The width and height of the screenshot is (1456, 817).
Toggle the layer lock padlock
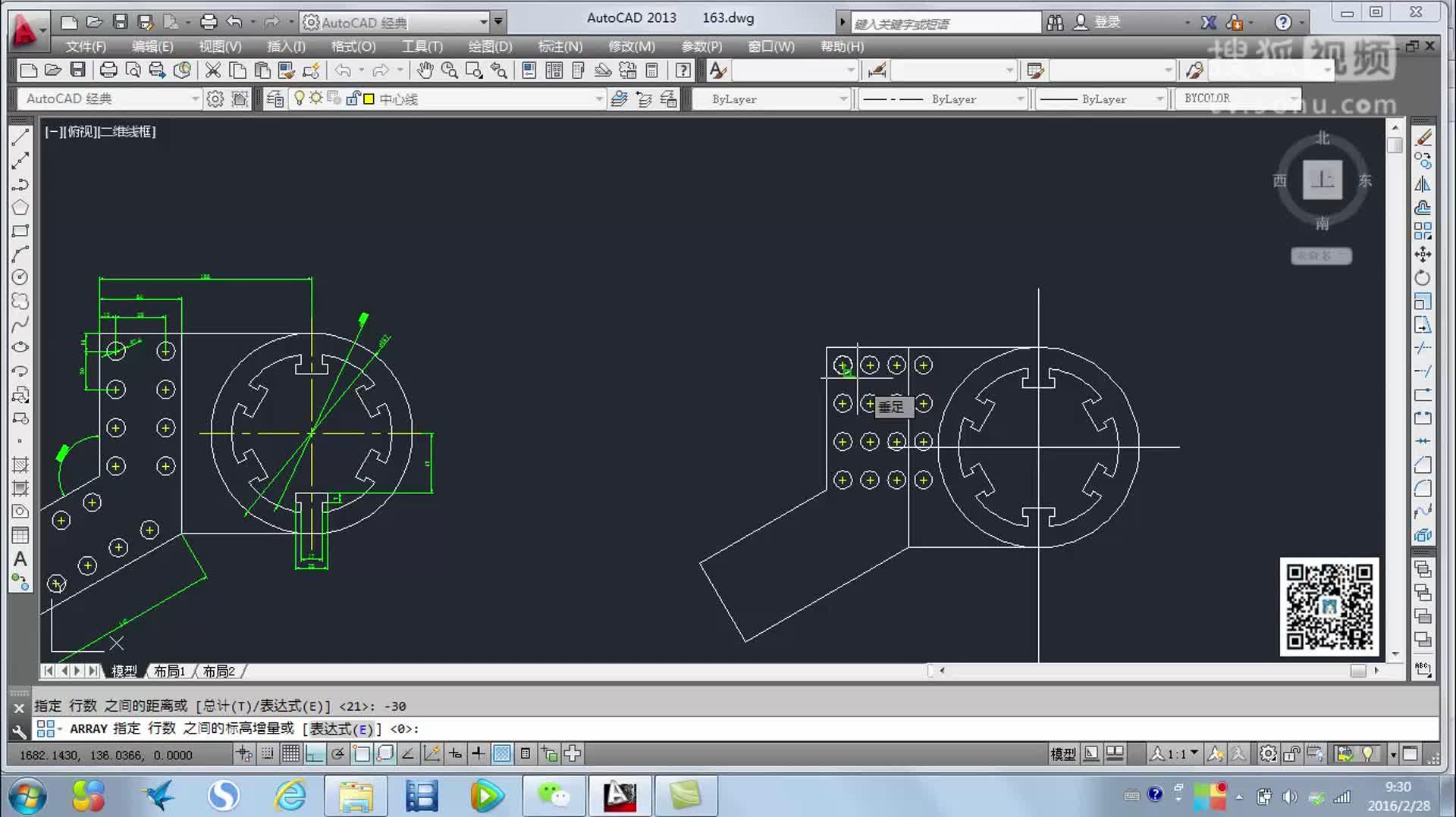pyautogui.click(x=353, y=99)
